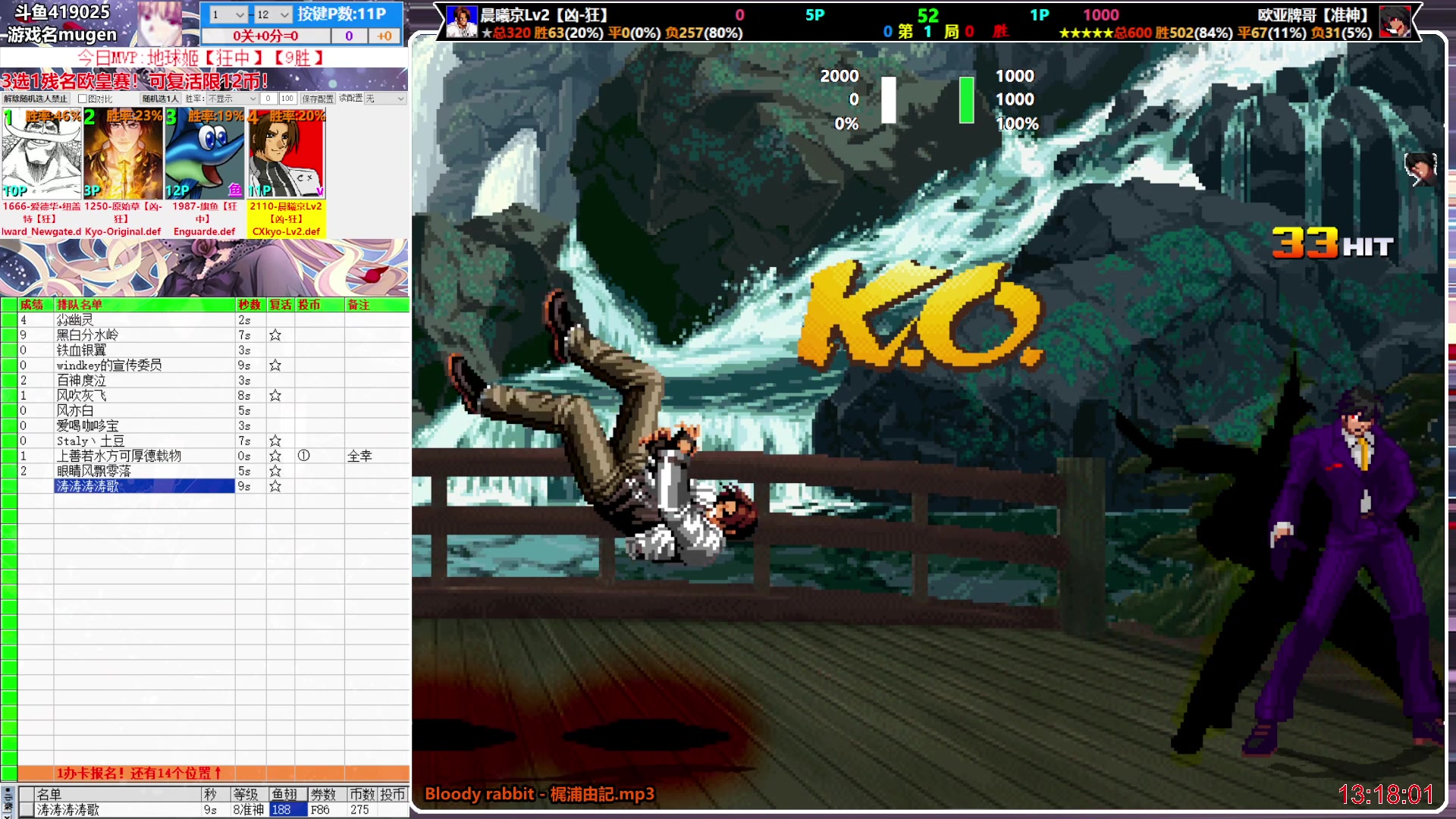Image resolution: width=1456 pixels, height=819 pixels.
Task: Click the 188 鱼翅 value cell
Action: coord(287,810)
